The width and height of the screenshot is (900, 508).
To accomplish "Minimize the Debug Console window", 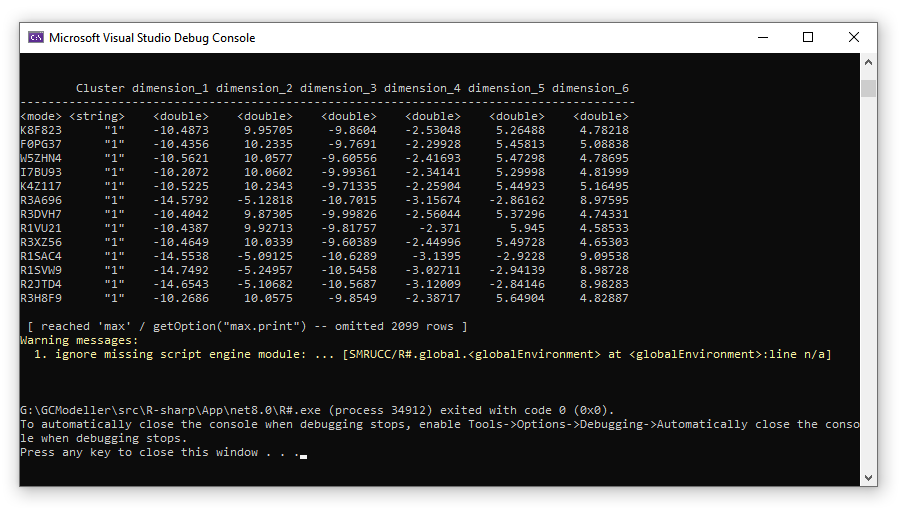I will (762, 38).
